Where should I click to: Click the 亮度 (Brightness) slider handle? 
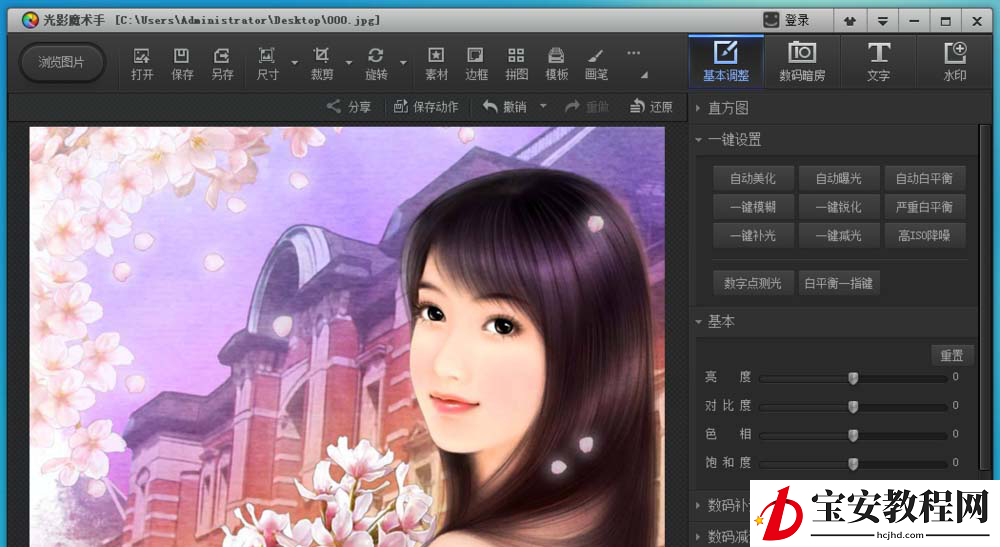(853, 378)
